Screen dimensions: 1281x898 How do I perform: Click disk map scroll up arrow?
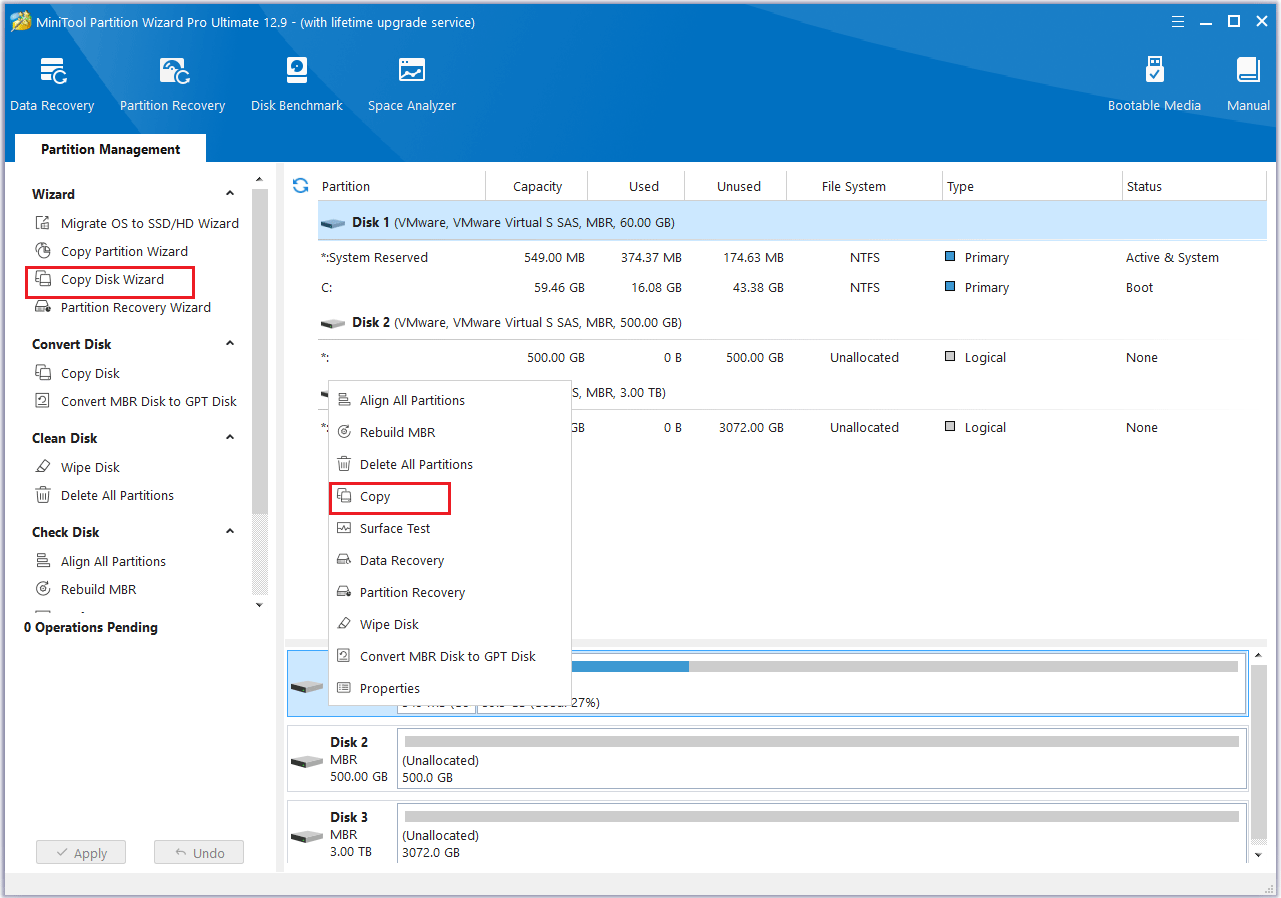point(1259,655)
